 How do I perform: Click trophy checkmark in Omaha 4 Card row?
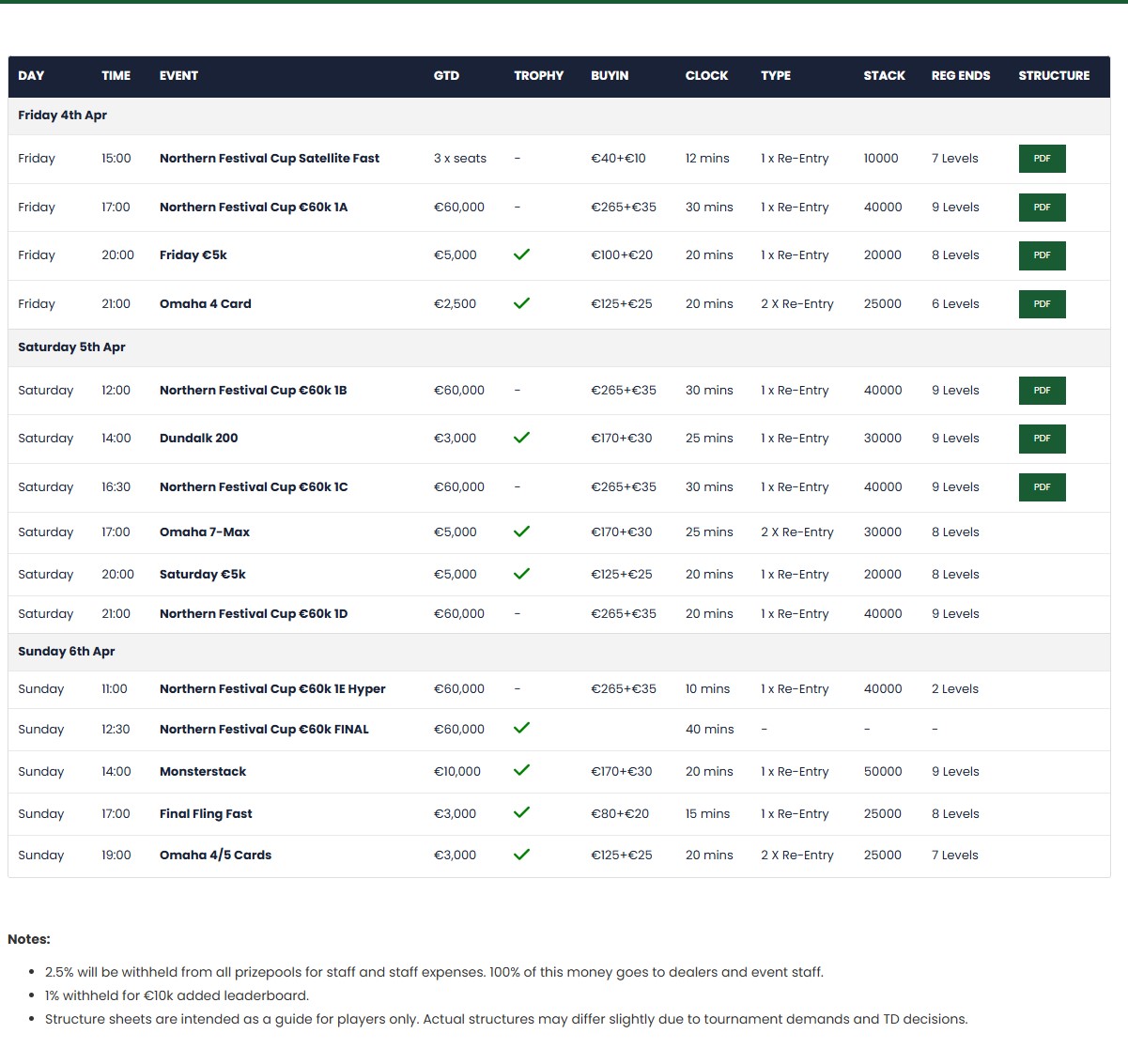[x=522, y=303]
